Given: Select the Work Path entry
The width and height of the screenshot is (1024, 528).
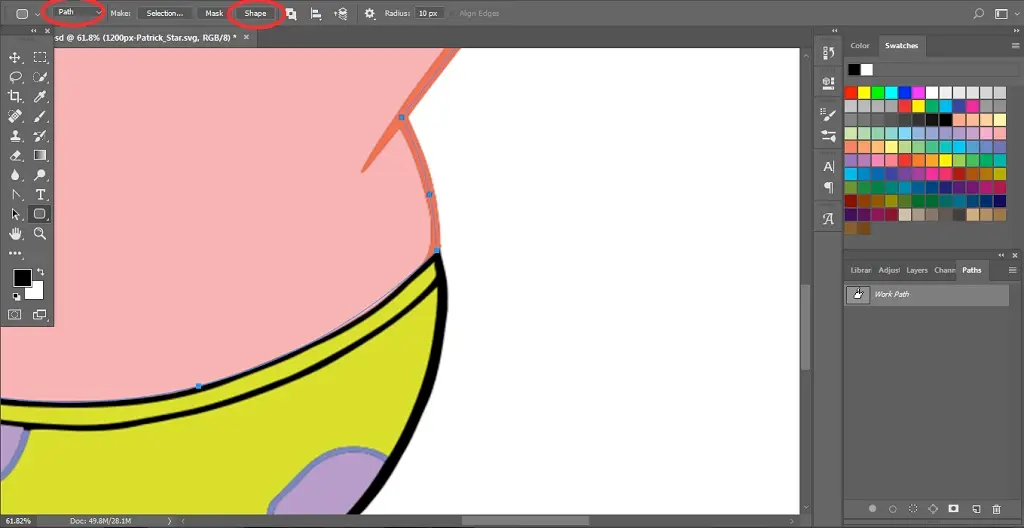Looking at the screenshot, I should coord(927,295).
